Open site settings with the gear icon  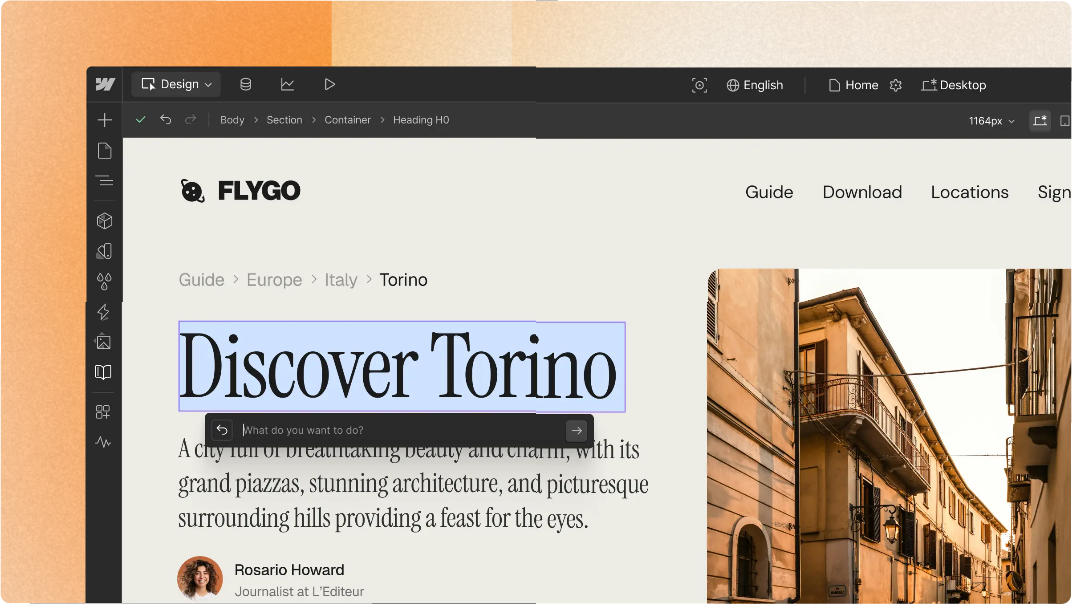pos(896,85)
